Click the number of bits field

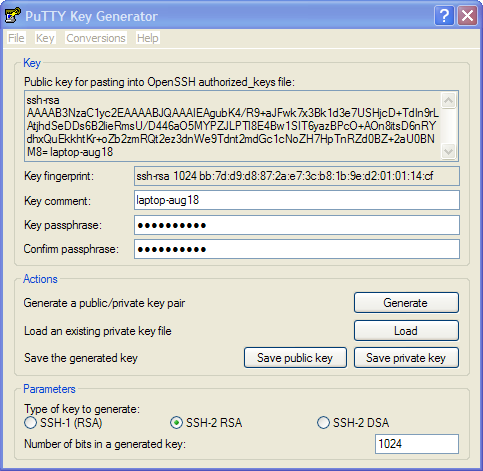pyautogui.click(x=417, y=444)
